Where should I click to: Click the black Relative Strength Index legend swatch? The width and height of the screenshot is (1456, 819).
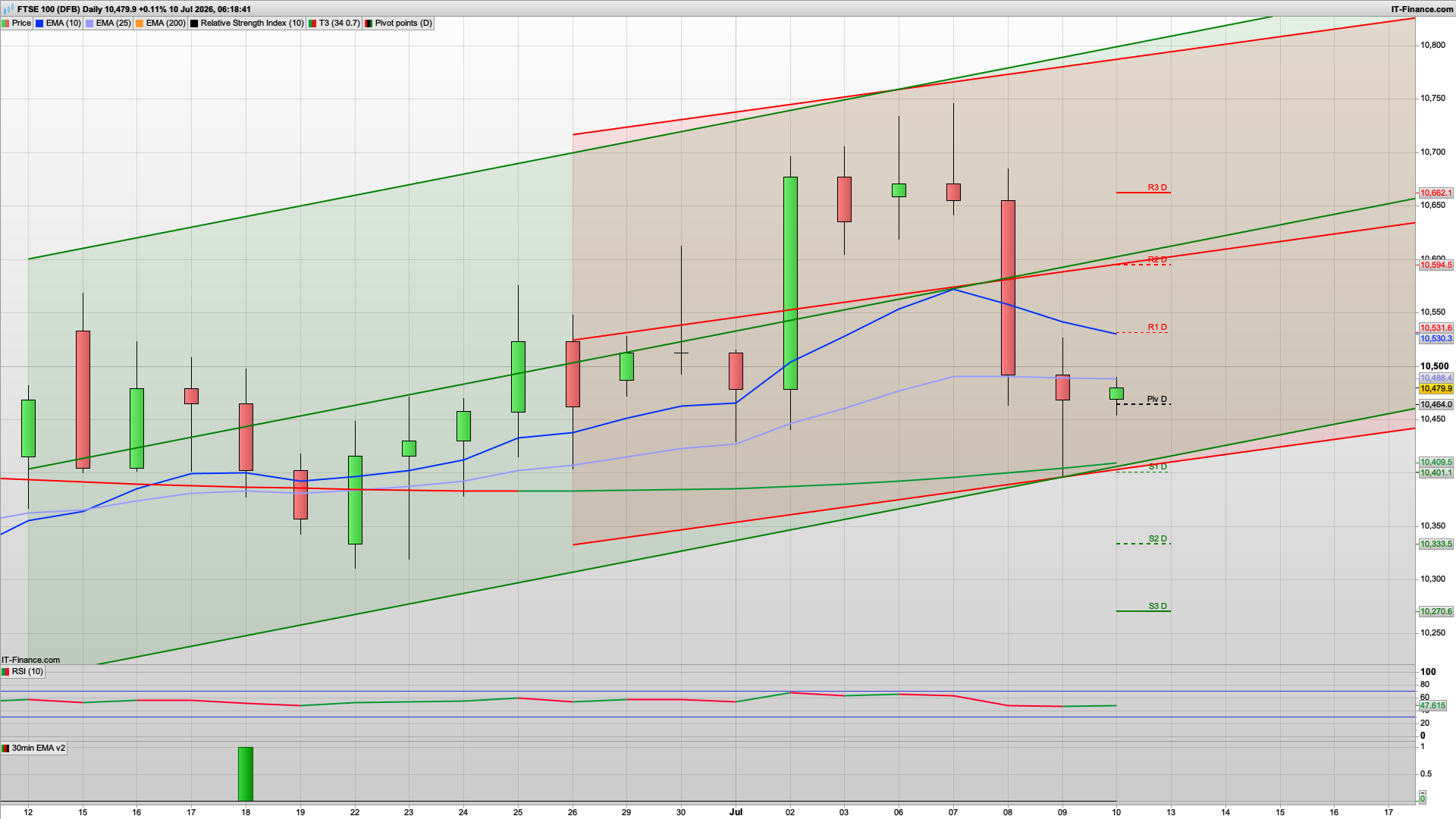194,24
